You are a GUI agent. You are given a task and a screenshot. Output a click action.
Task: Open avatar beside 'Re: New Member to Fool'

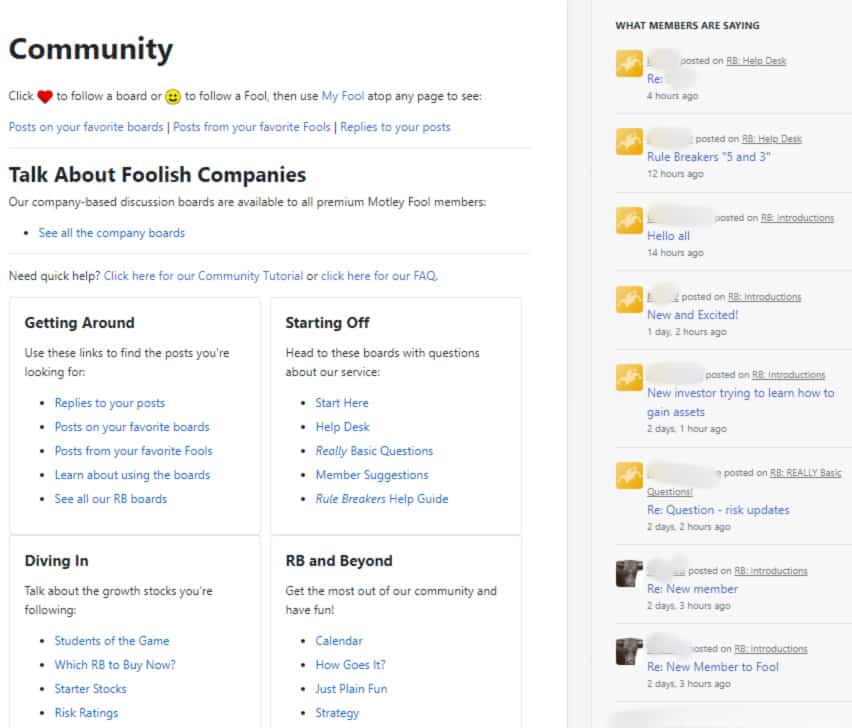click(629, 651)
